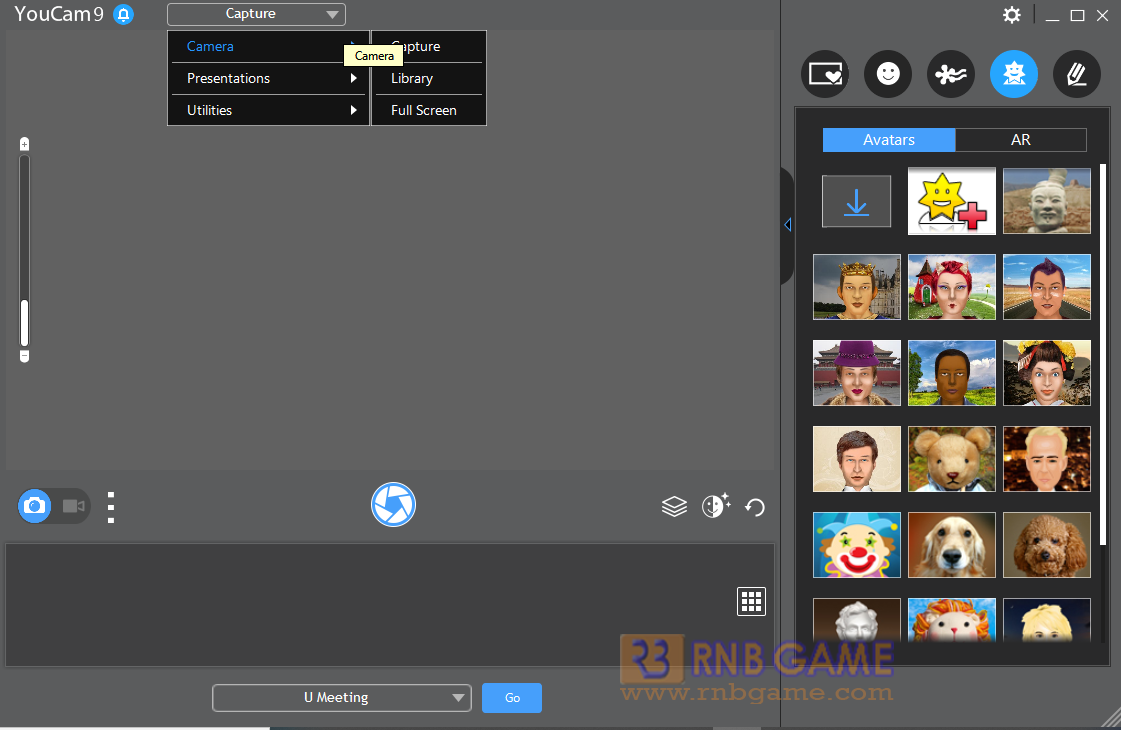
Task: Open the emoticons effects panel
Action: (x=888, y=74)
